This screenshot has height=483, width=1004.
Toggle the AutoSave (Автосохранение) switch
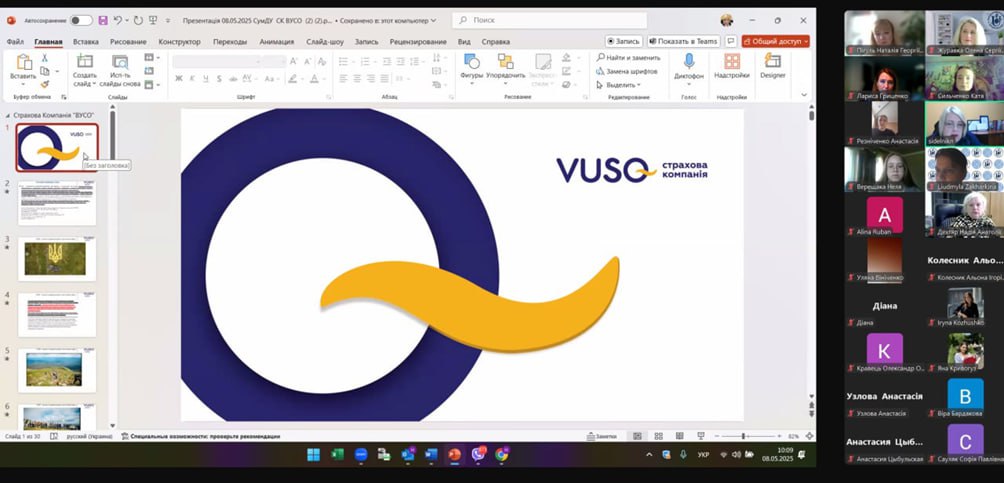coord(81,20)
